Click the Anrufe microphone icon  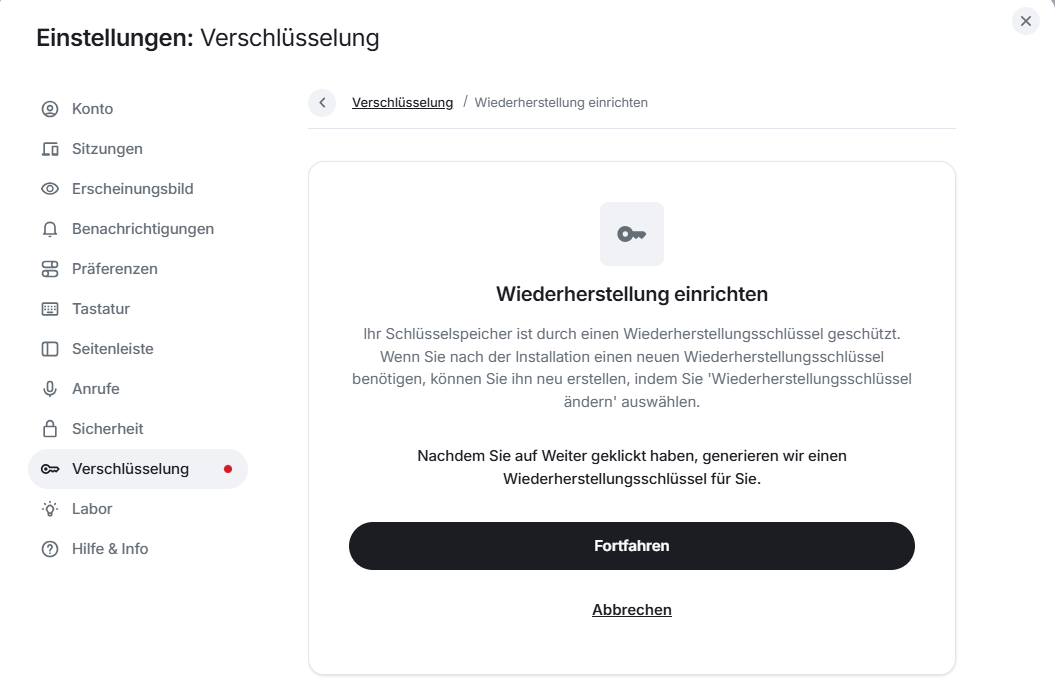tap(49, 388)
